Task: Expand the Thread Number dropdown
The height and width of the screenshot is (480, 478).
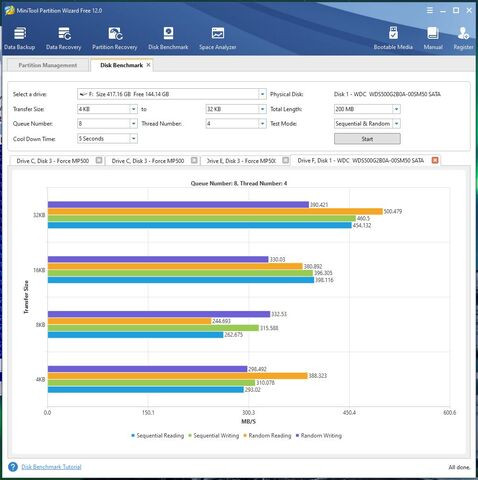Action: 262,124
